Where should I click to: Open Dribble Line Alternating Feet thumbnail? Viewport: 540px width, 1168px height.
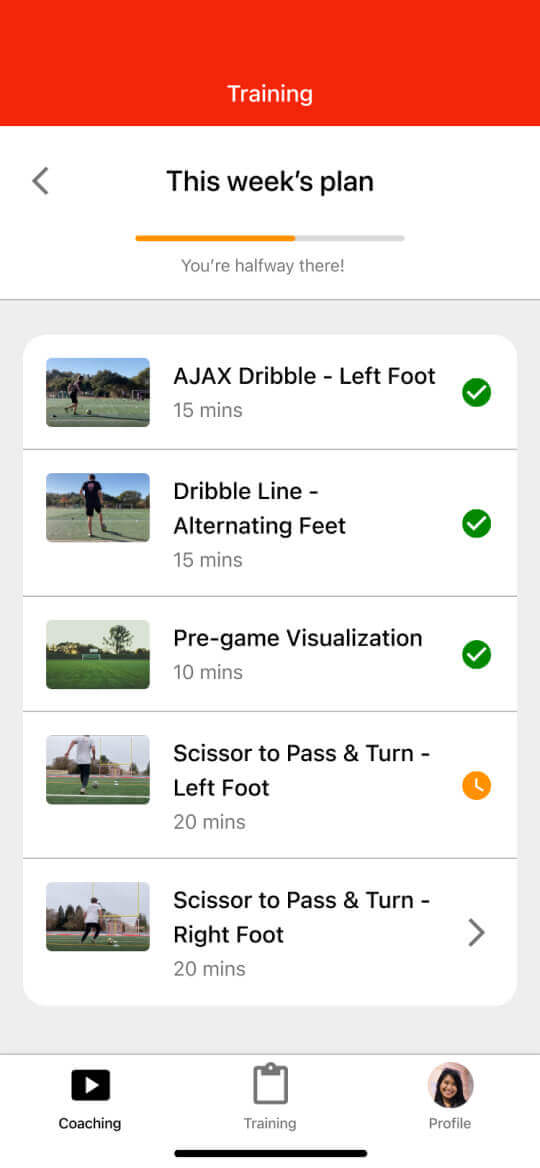coord(98,507)
